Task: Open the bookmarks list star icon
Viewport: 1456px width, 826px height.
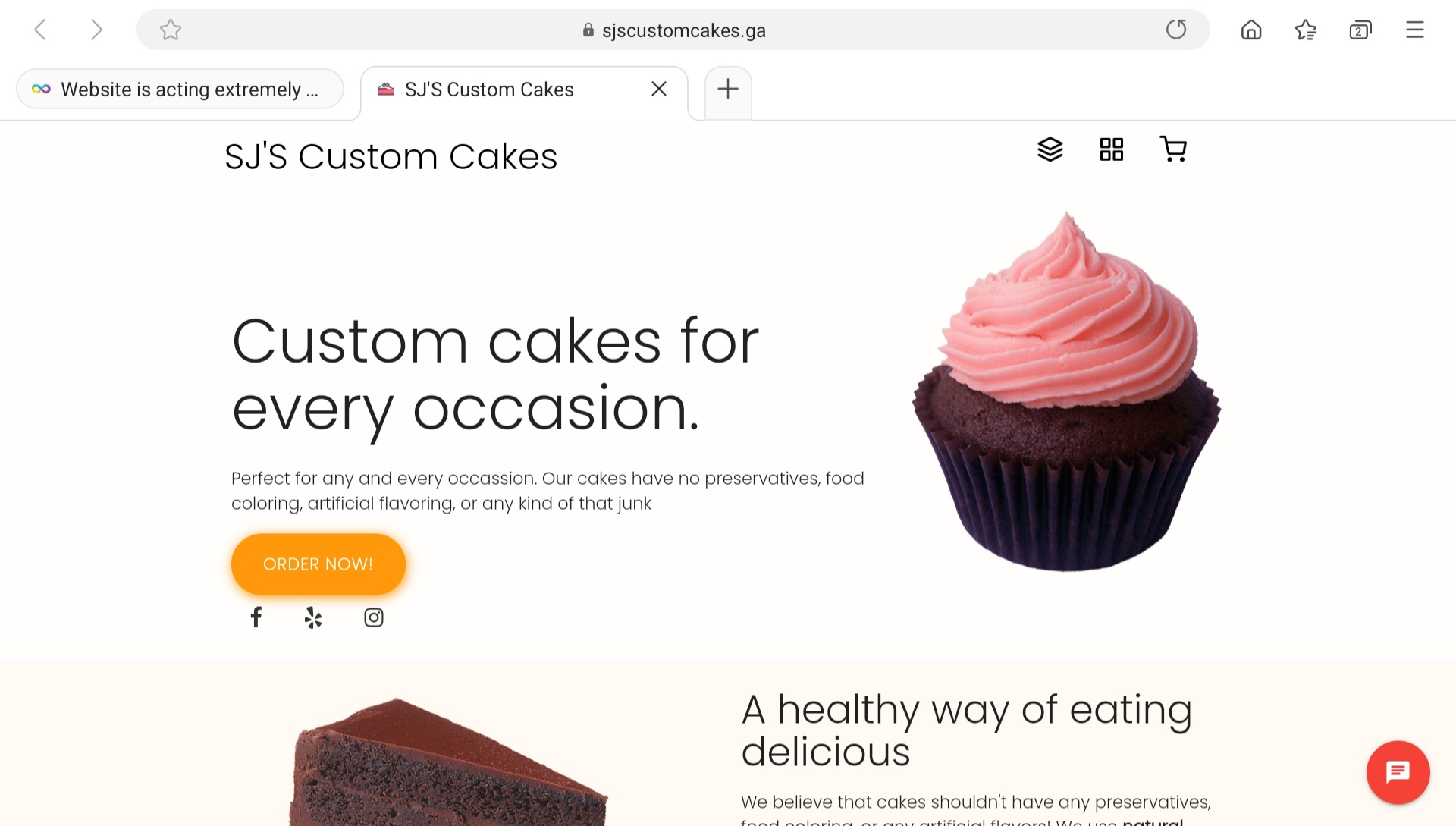Action: [1306, 30]
